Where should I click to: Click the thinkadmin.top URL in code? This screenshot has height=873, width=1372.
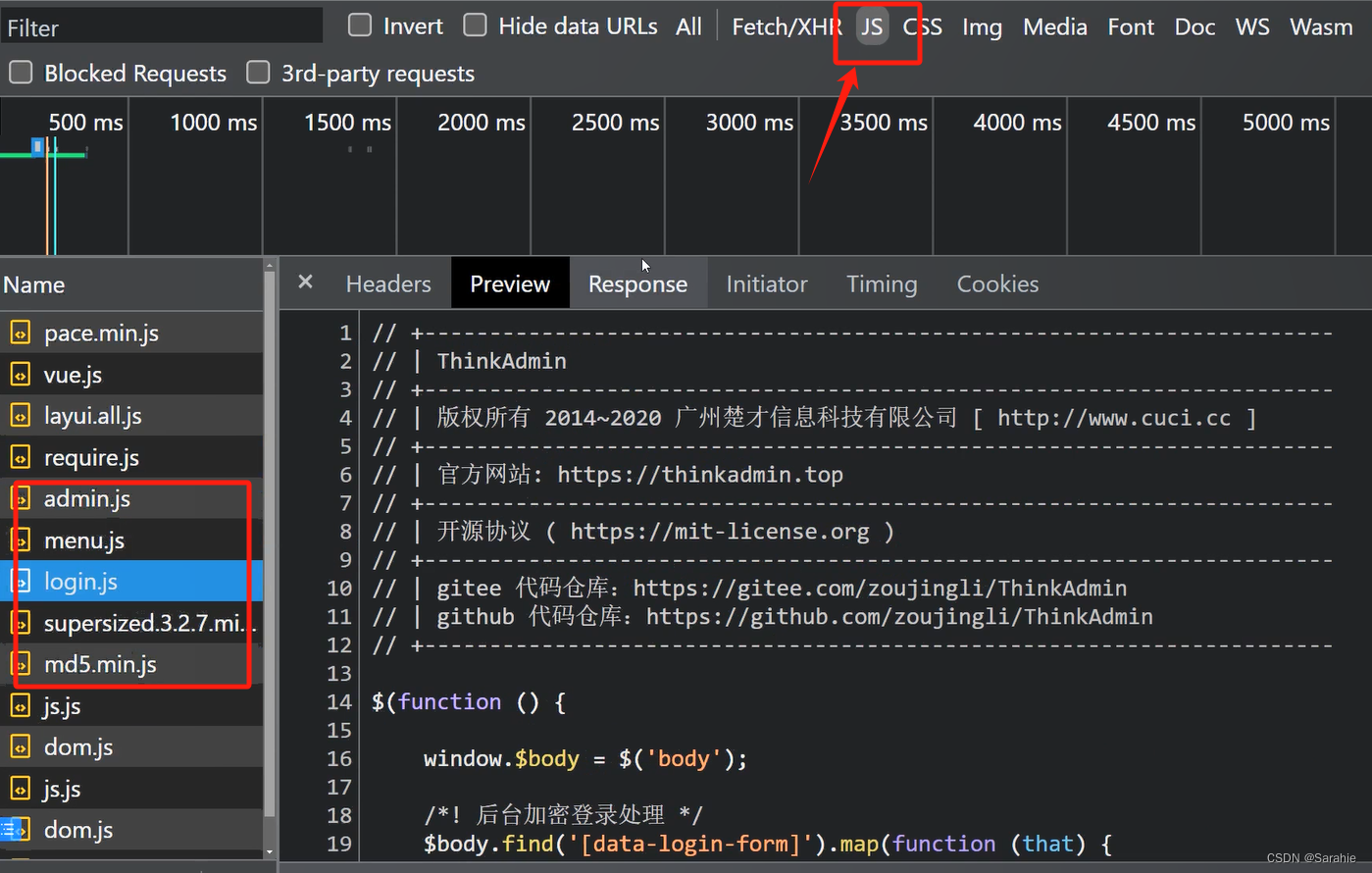point(700,475)
